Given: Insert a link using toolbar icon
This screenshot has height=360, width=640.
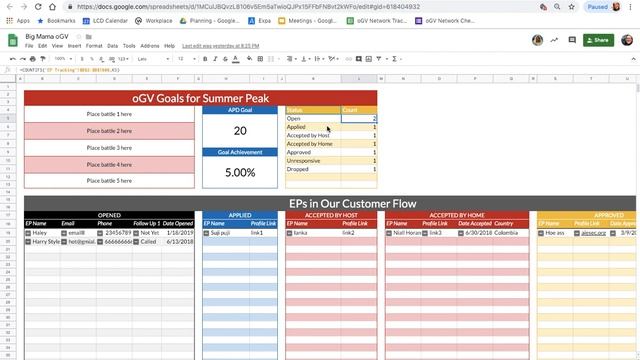Looking at the screenshot, I should 349,59.
